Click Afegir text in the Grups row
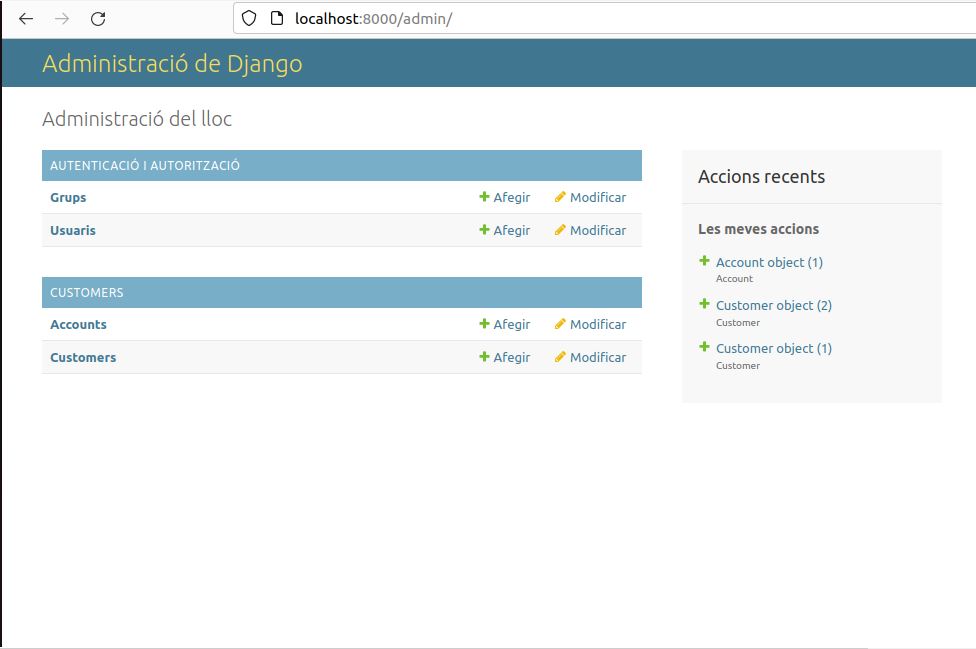 click(512, 197)
